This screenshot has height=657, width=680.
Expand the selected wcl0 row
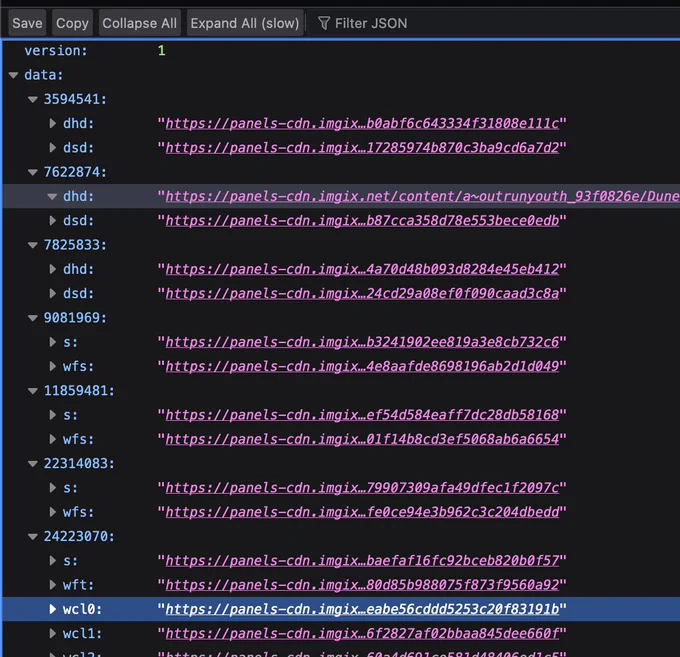(52, 609)
